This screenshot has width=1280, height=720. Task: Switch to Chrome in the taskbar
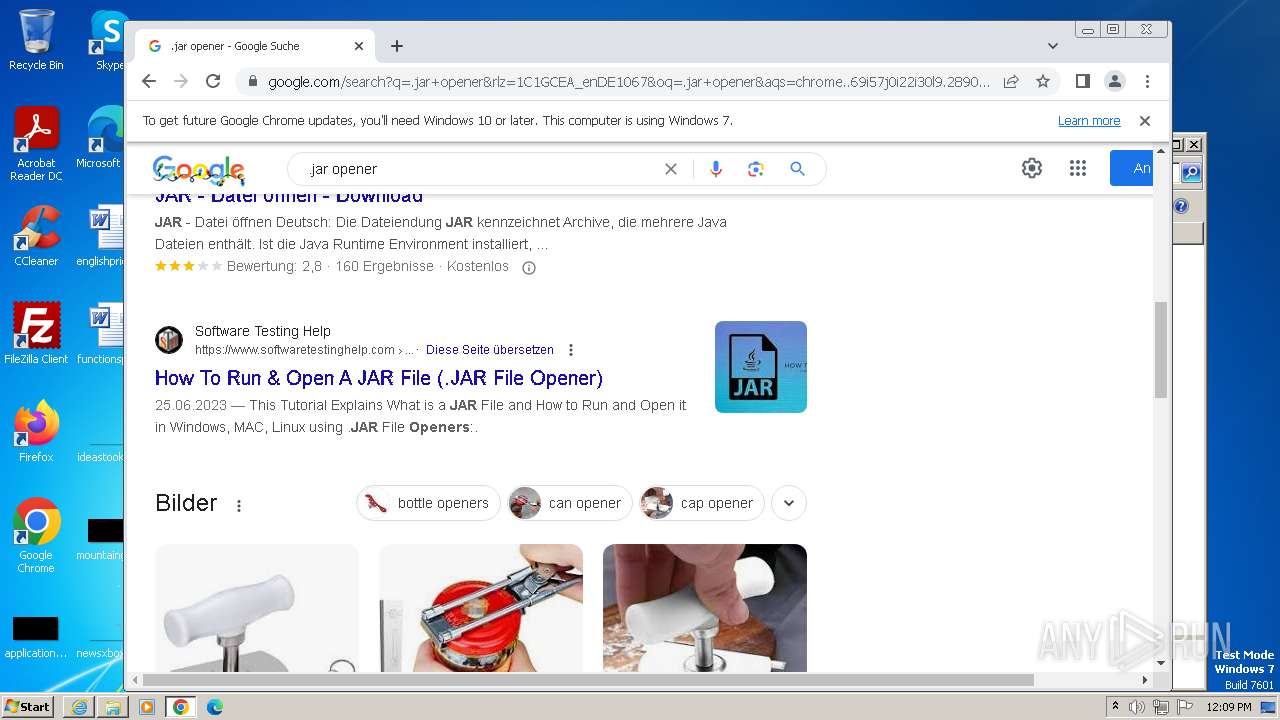[181, 707]
